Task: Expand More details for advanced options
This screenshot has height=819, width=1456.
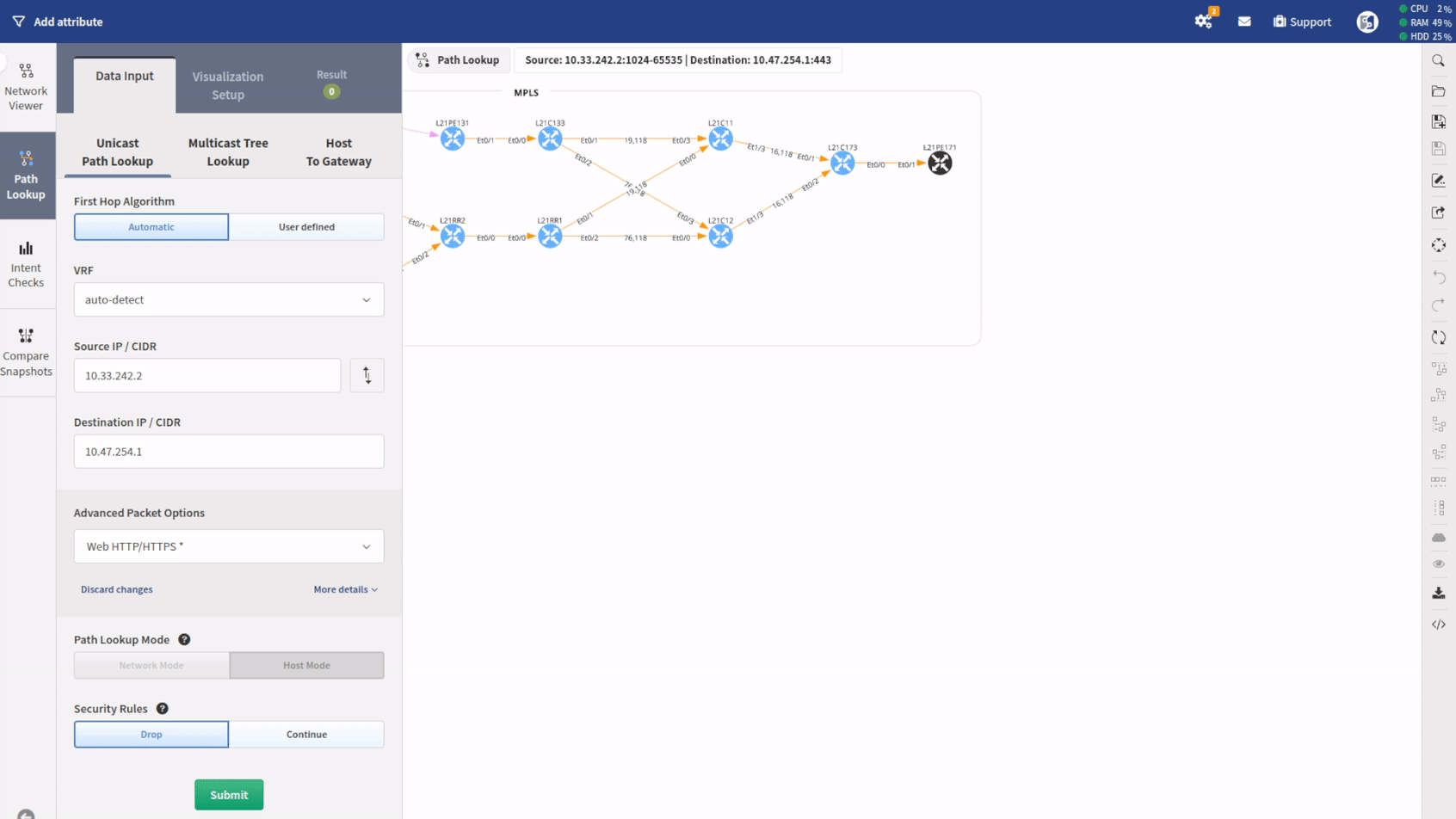Action: (345, 590)
